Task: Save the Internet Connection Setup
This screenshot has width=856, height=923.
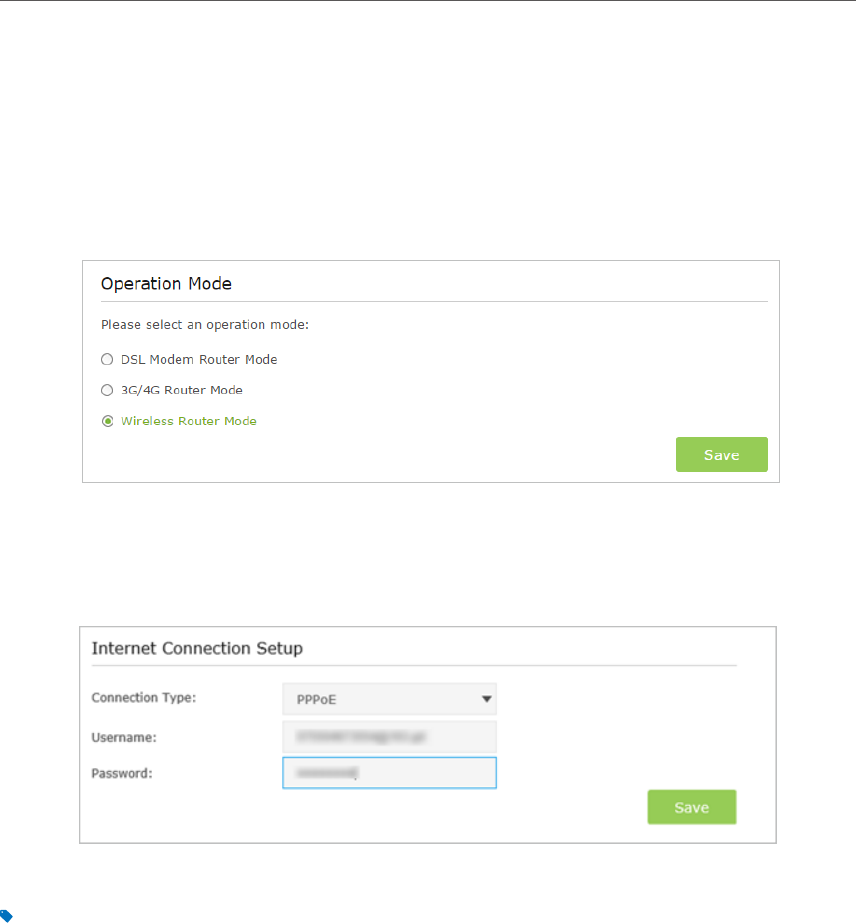Action: 691,807
